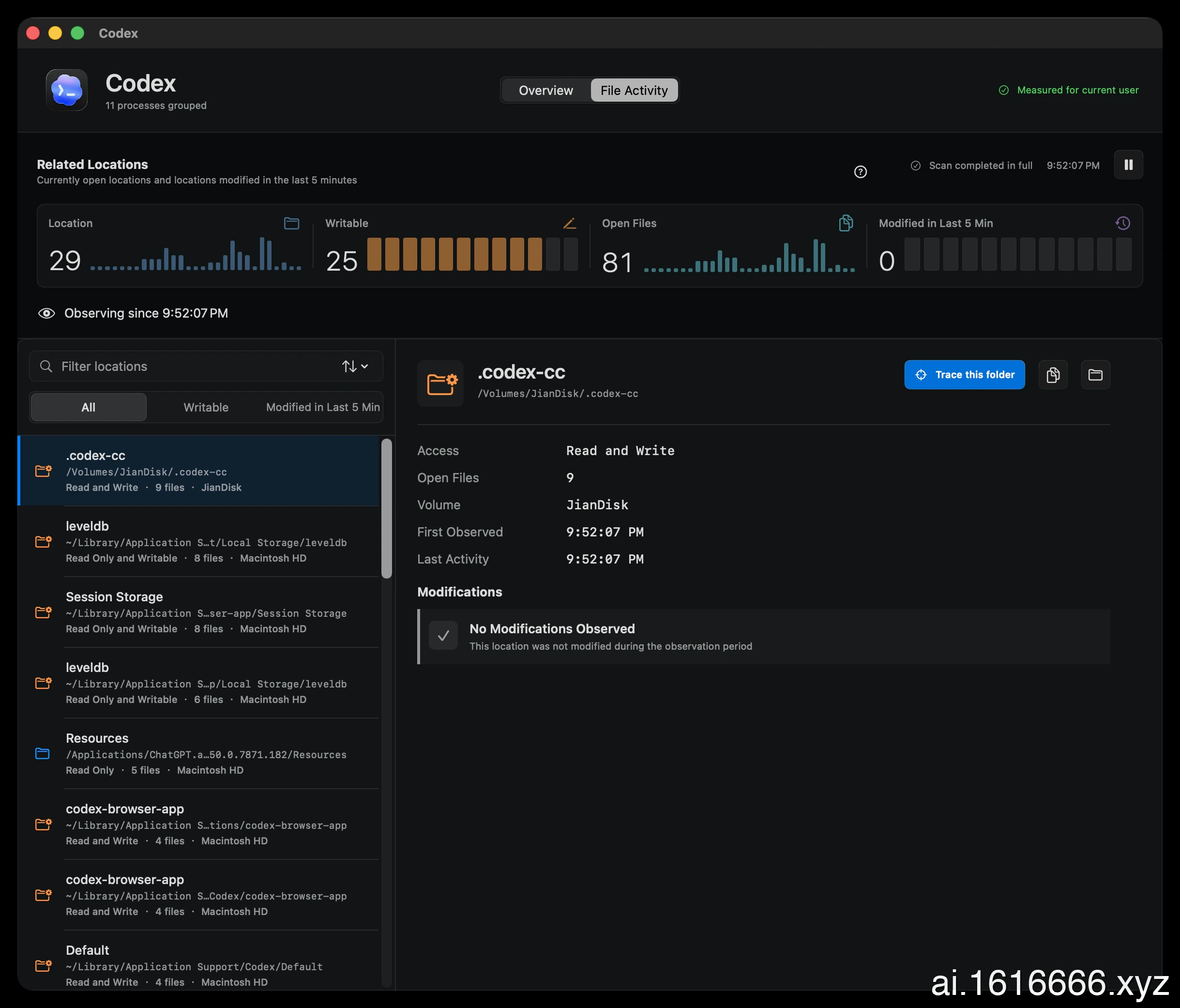Click the folder icon on Location card

tap(291, 223)
